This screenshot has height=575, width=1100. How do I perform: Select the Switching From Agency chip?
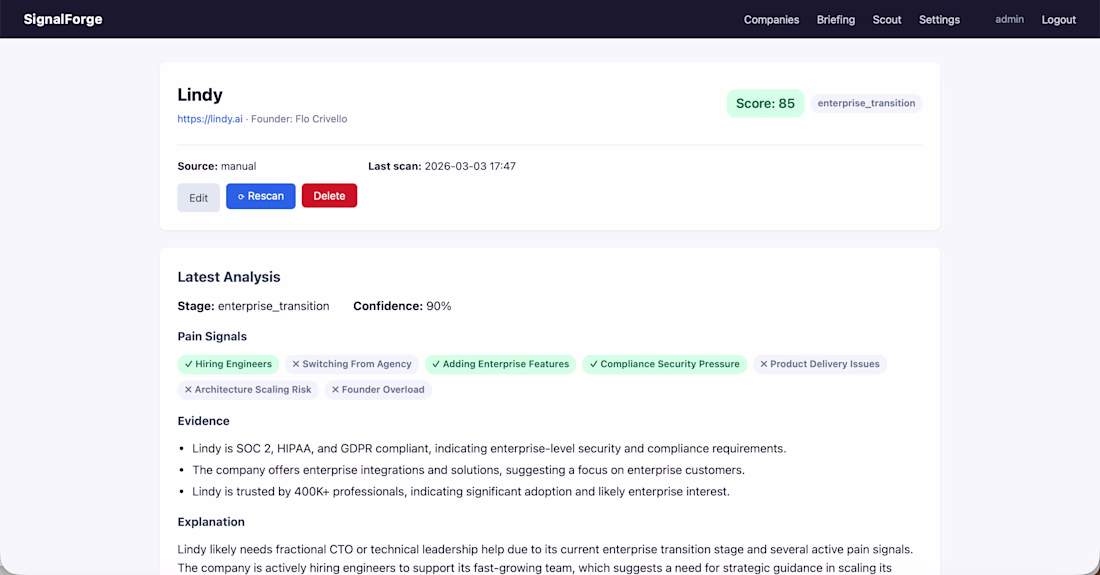click(x=351, y=364)
